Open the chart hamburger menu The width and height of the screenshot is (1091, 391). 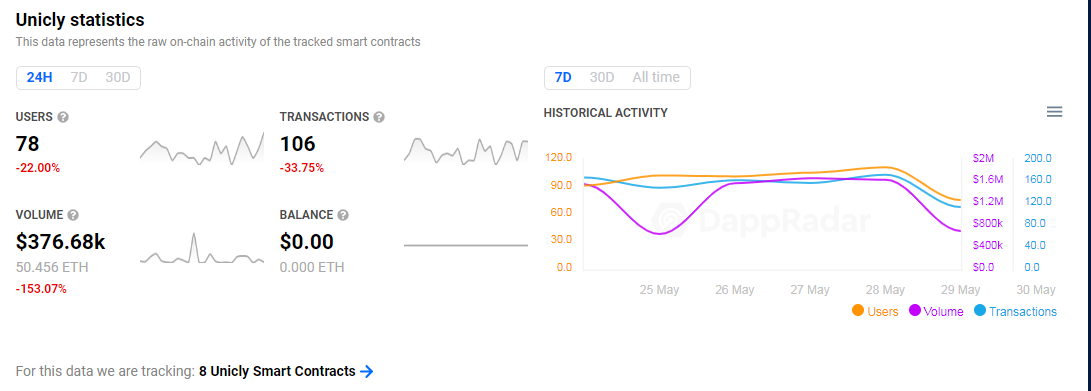coord(1055,112)
